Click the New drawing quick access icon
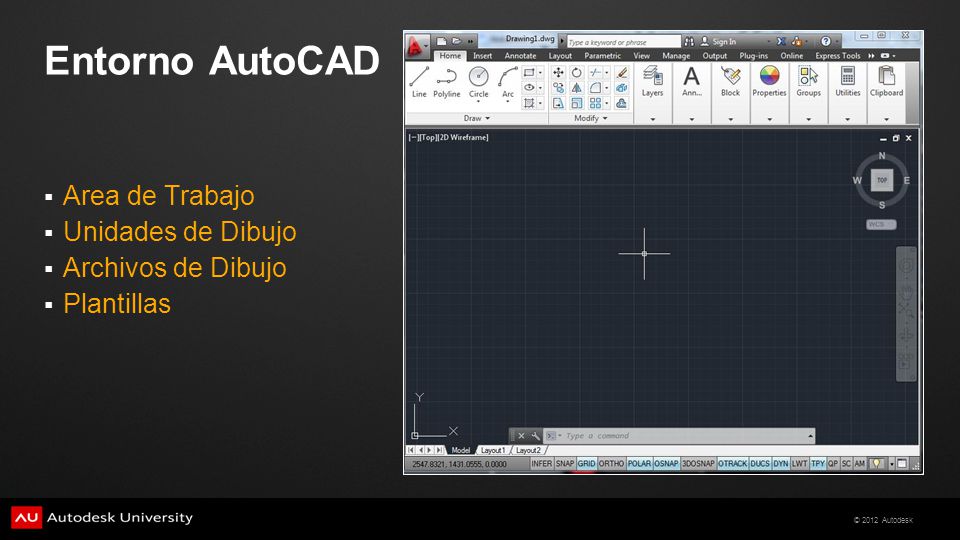The height and width of the screenshot is (540, 960). (441, 41)
